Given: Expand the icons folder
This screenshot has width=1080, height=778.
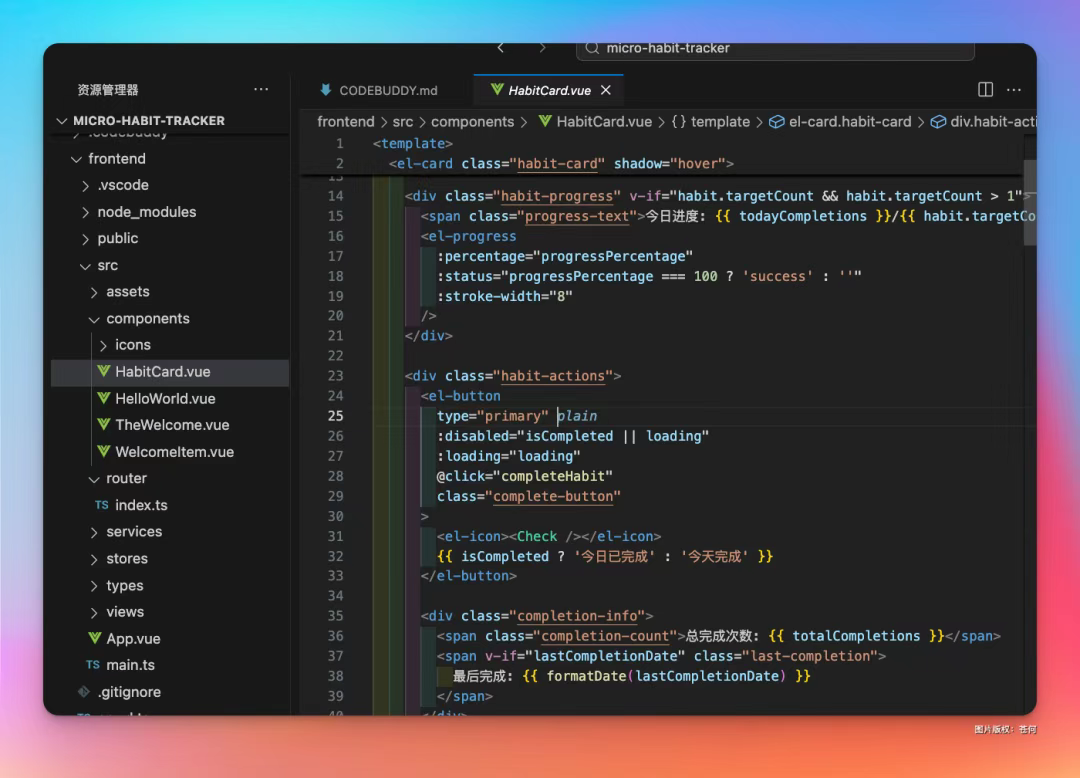Looking at the screenshot, I should [x=132, y=345].
